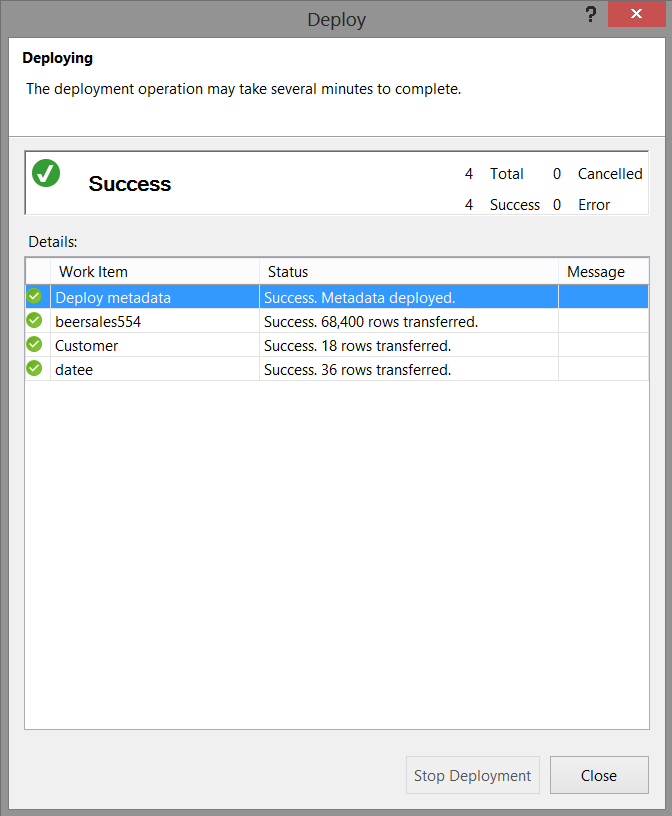Select the Customer work item
The height and width of the screenshot is (816, 672).
point(86,346)
